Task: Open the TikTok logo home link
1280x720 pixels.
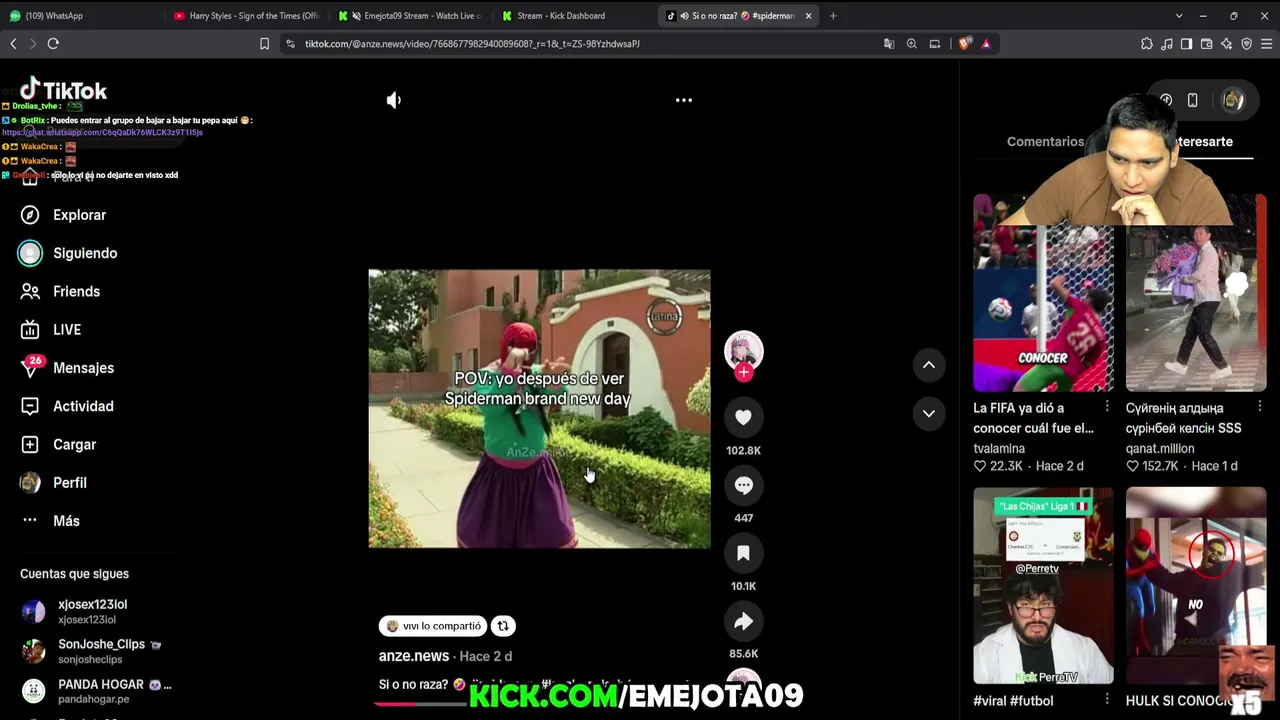Action: [x=63, y=90]
